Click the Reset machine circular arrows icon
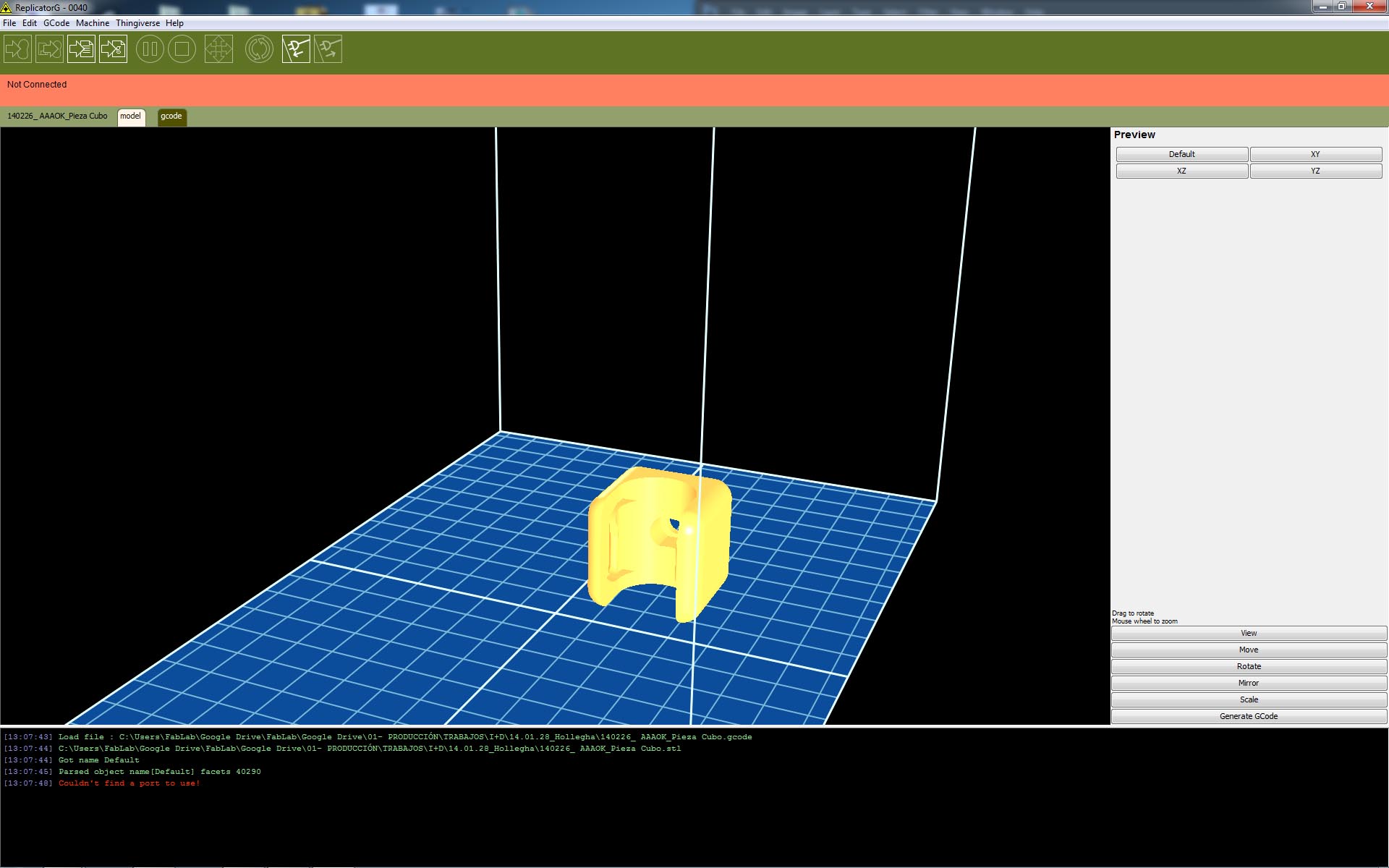The width and height of the screenshot is (1389, 868). 259,49
